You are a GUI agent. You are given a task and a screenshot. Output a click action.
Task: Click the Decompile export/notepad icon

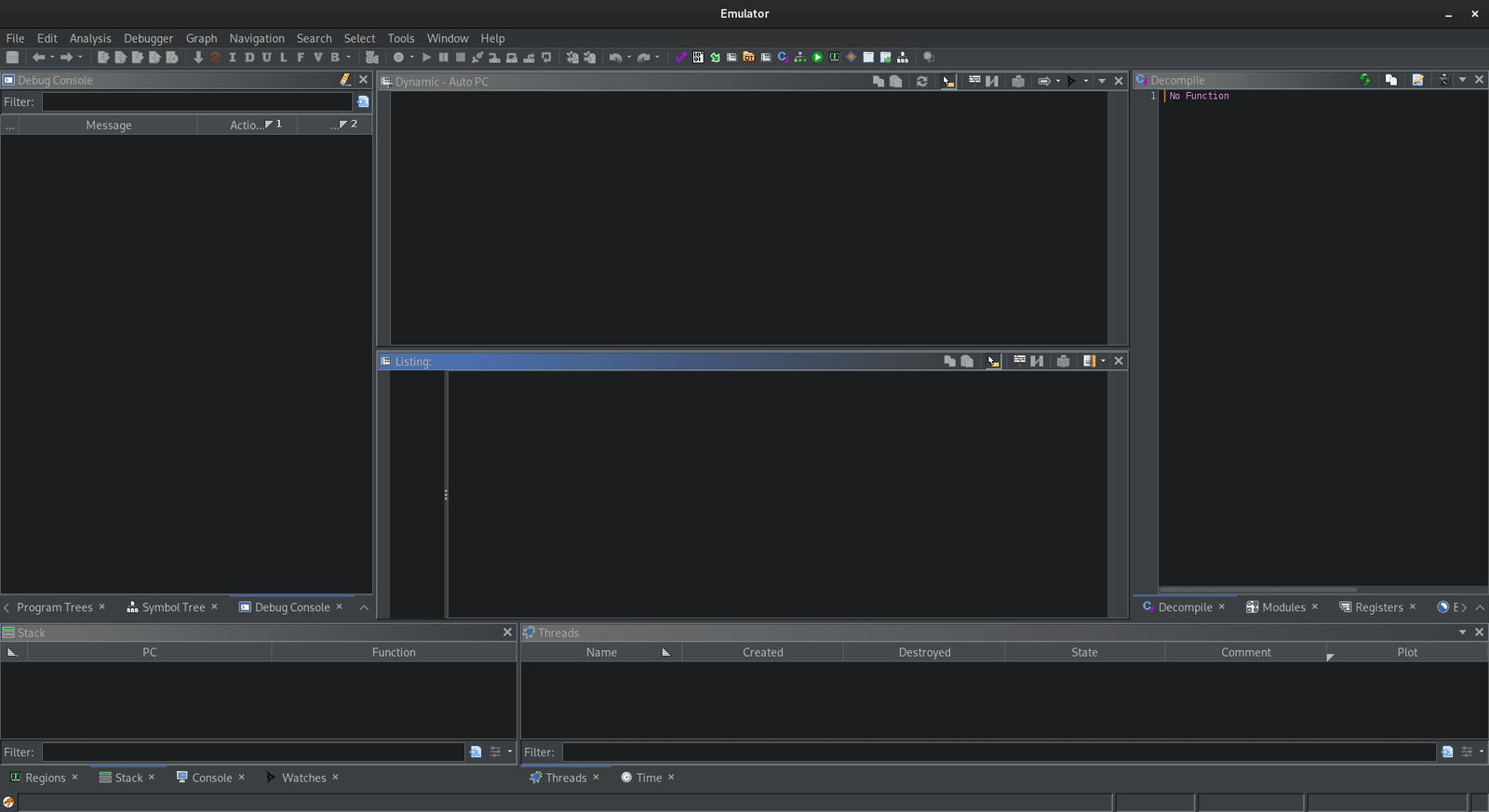tap(1417, 80)
